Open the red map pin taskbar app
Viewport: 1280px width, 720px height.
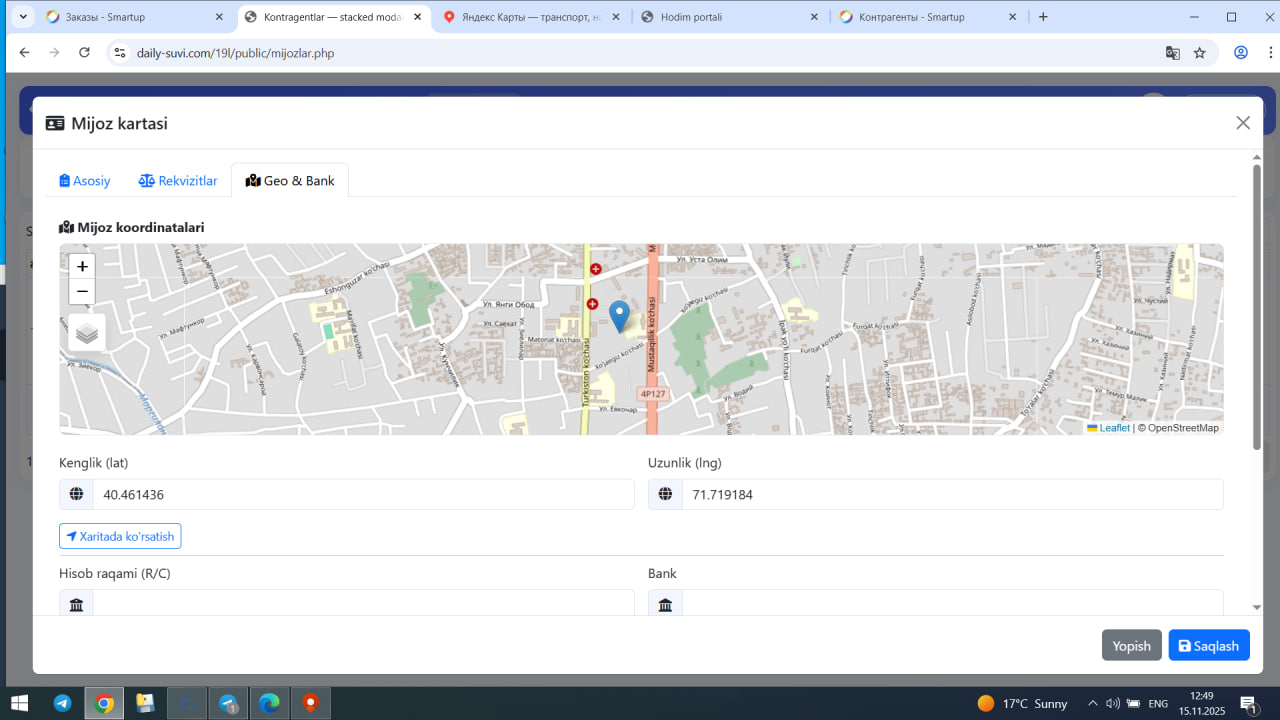coord(310,703)
